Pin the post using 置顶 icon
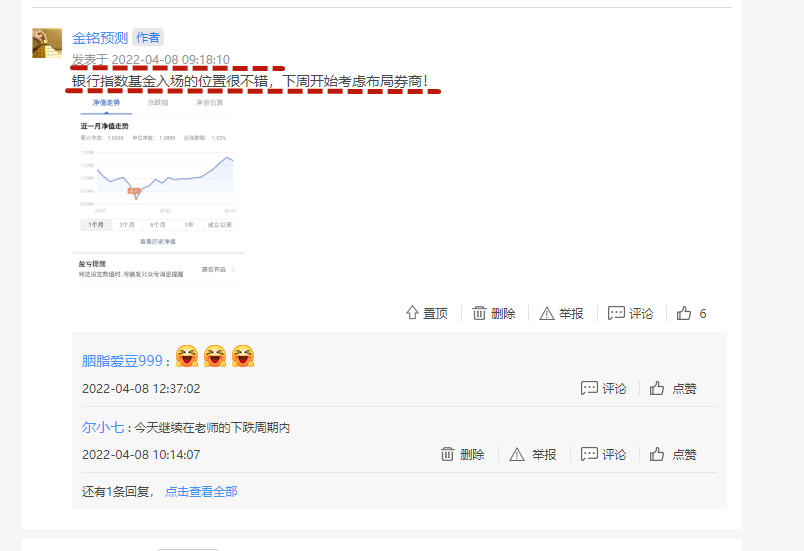Viewport: 804px width, 551px height. click(x=427, y=313)
